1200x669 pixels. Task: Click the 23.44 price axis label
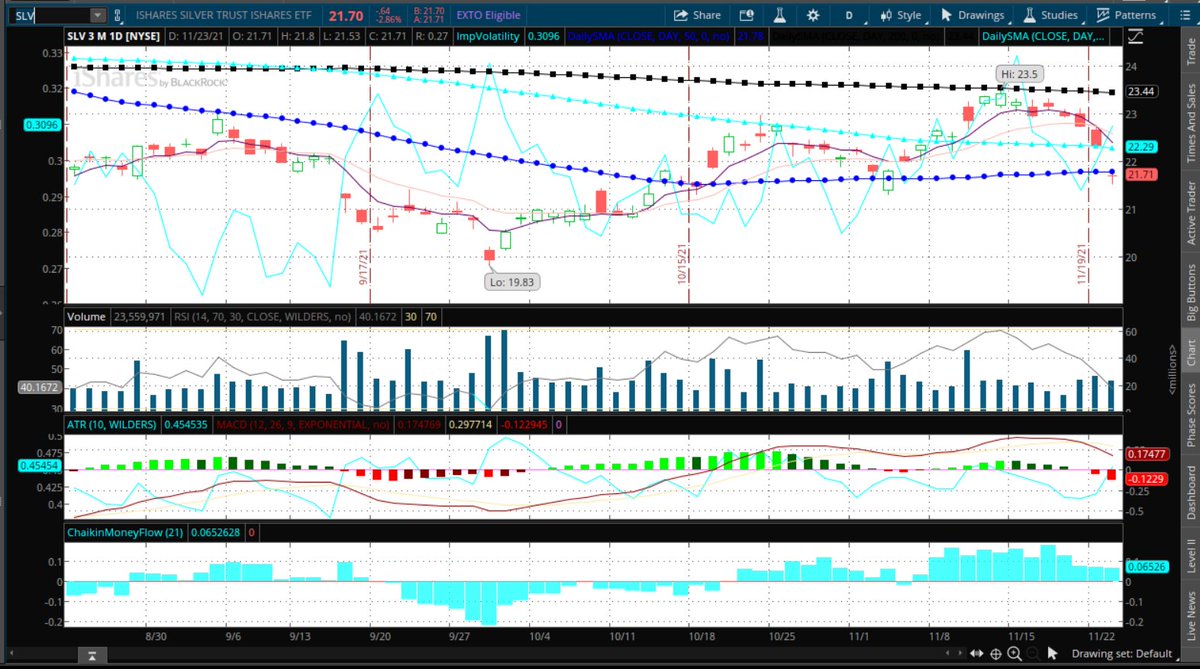tap(1141, 92)
